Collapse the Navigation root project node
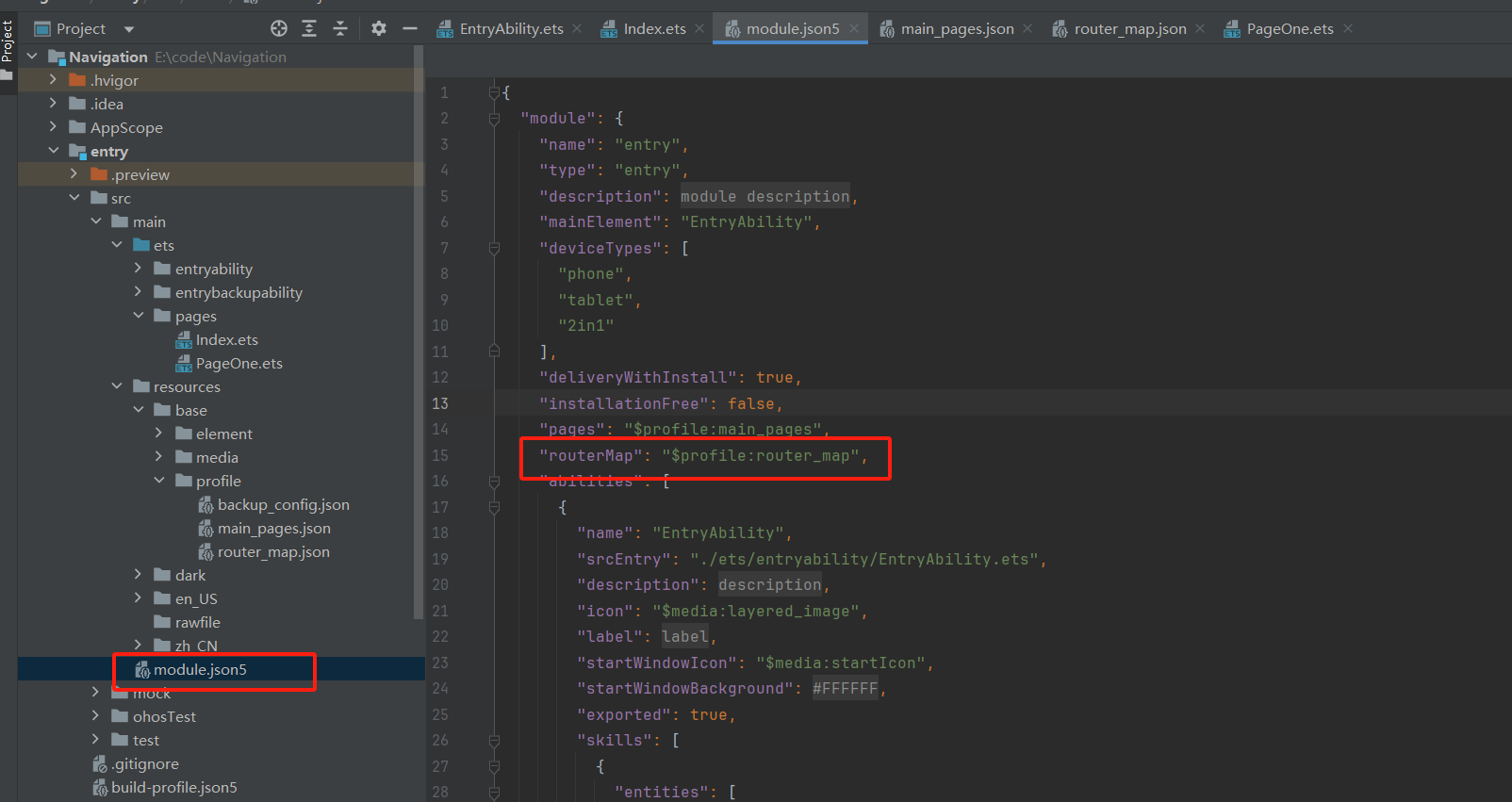 32,57
